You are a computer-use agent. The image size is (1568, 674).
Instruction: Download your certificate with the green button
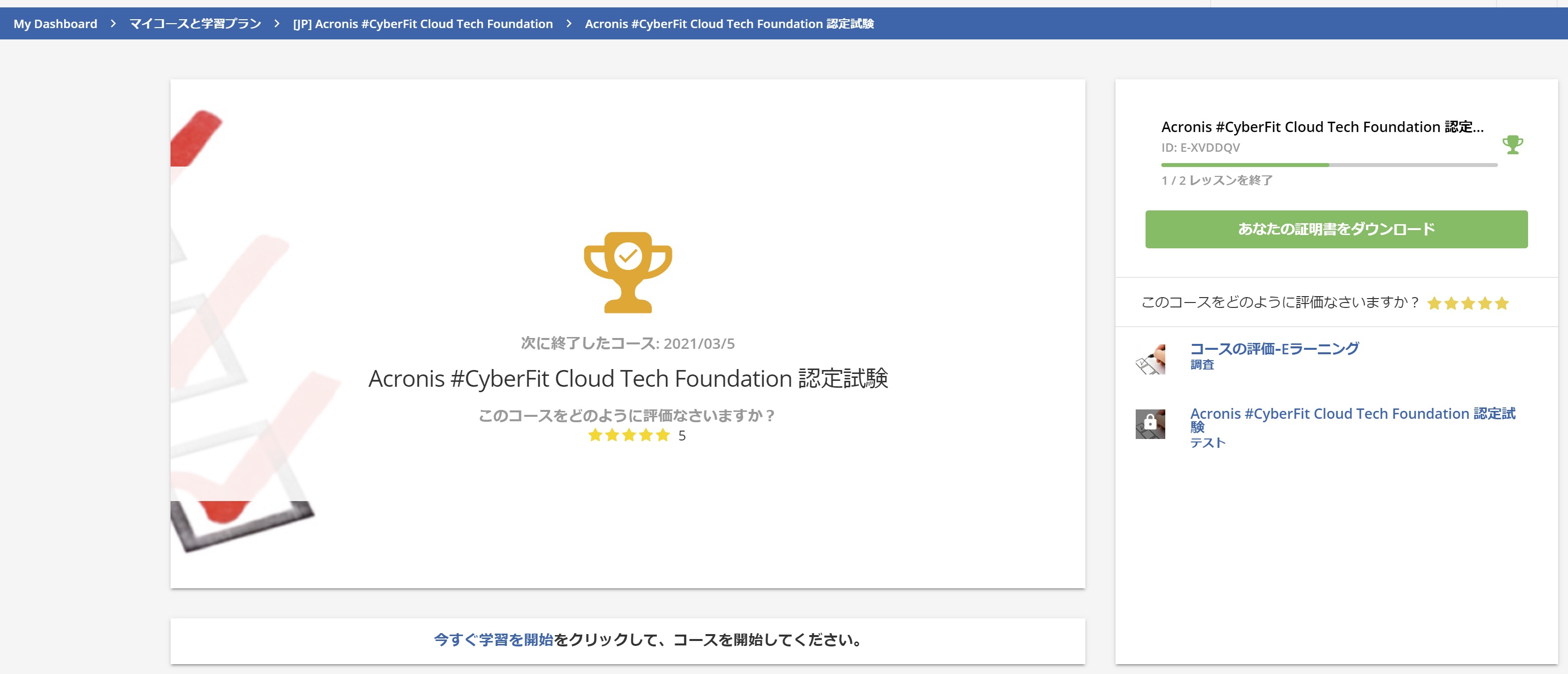pyautogui.click(x=1336, y=229)
